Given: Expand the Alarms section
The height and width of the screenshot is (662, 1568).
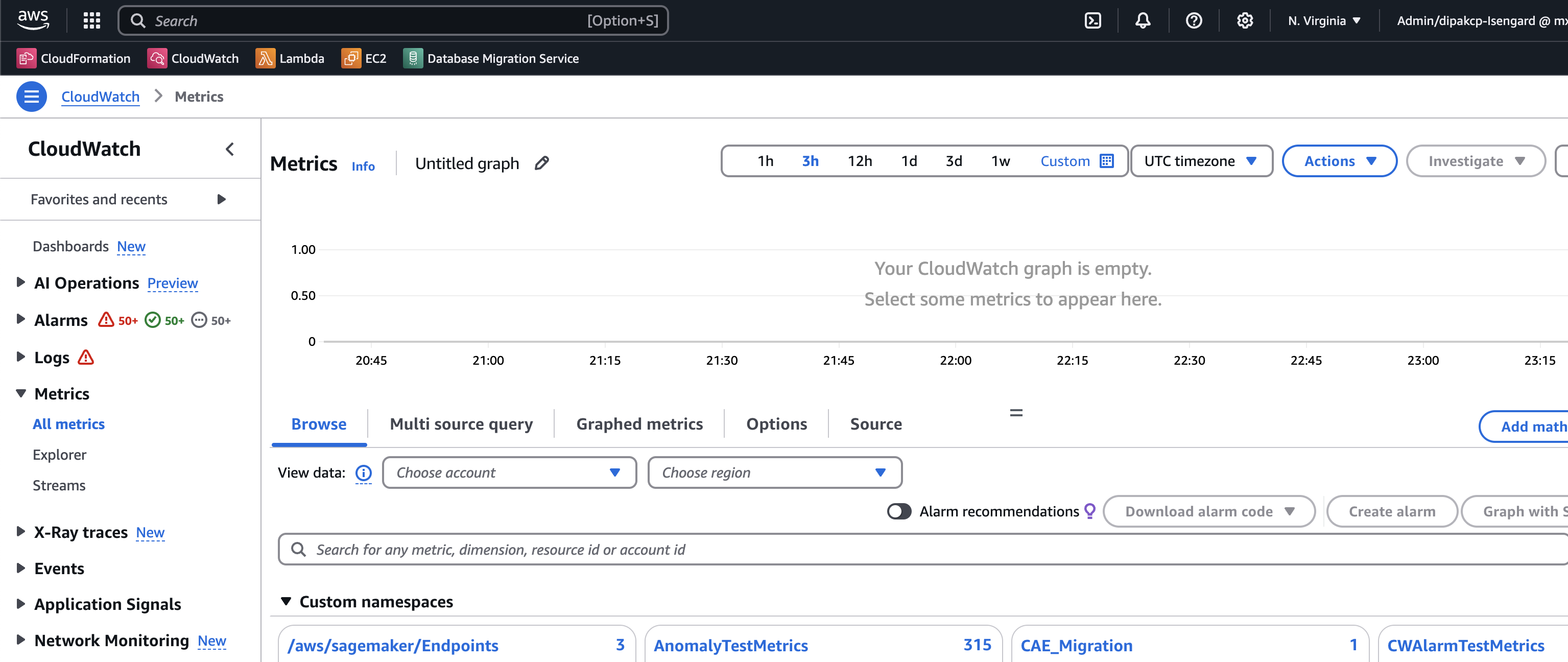Looking at the screenshot, I should (21, 319).
